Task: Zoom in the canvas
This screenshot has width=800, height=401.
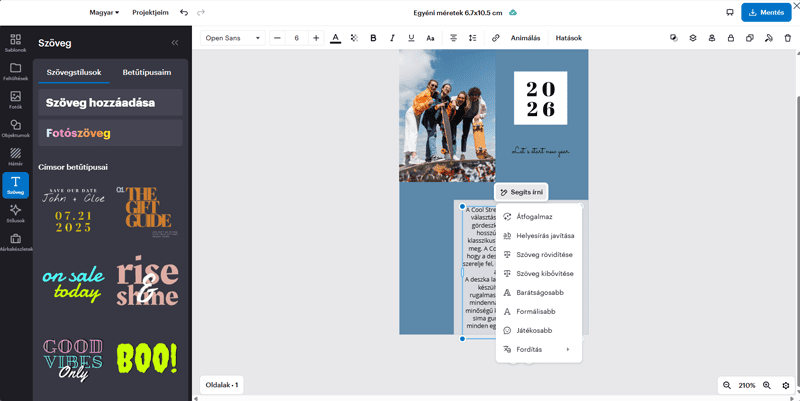Action: point(766,386)
